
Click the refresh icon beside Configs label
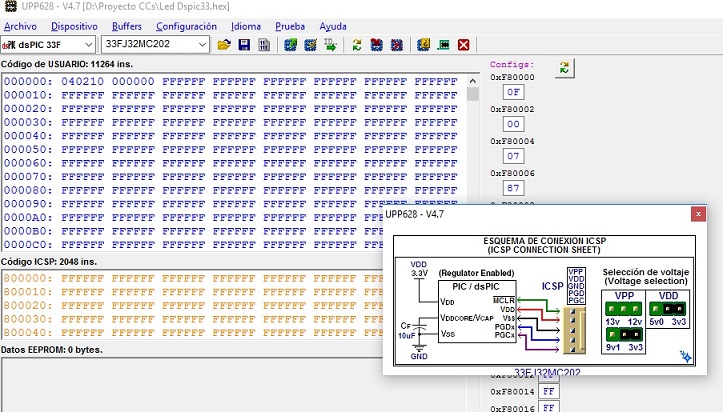pyautogui.click(x=564, y=68)
